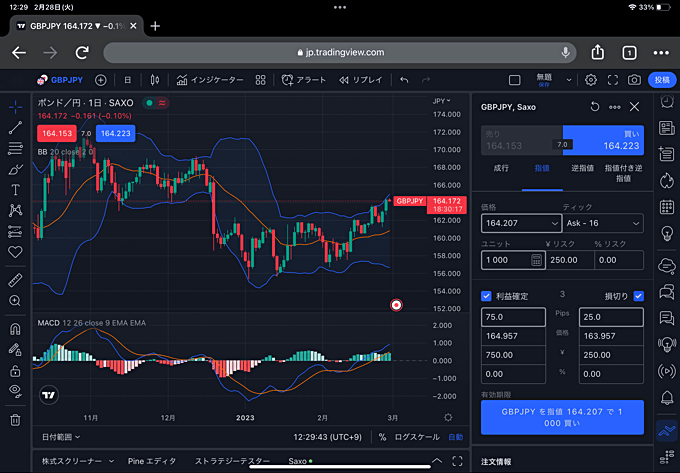Select the crosshair cursor tool

15,107
